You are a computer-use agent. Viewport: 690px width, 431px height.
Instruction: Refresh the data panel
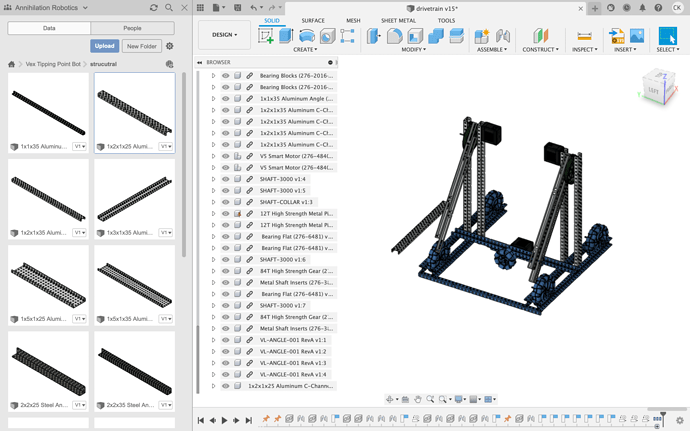tap(154, 7)
